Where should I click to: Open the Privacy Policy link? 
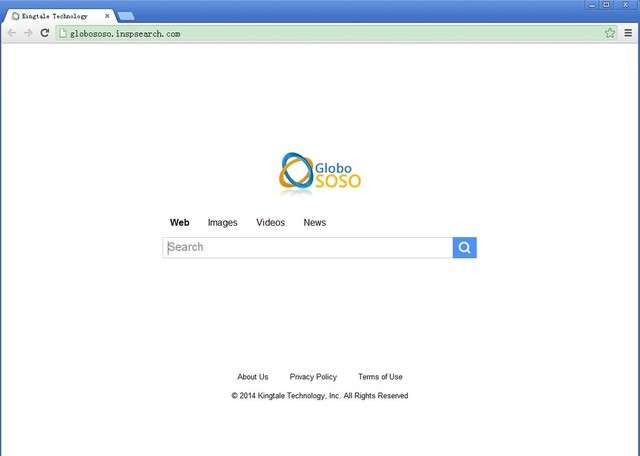click(313, 377)
